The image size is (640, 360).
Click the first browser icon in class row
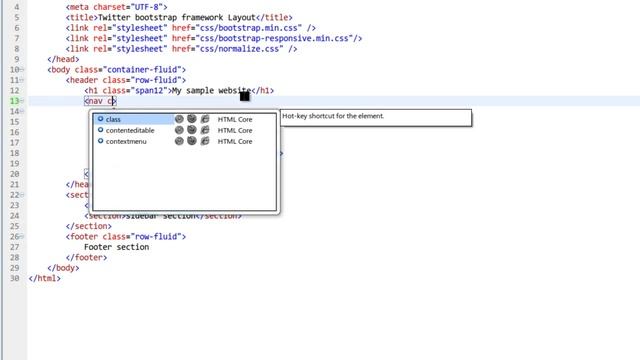coord(179,119)
